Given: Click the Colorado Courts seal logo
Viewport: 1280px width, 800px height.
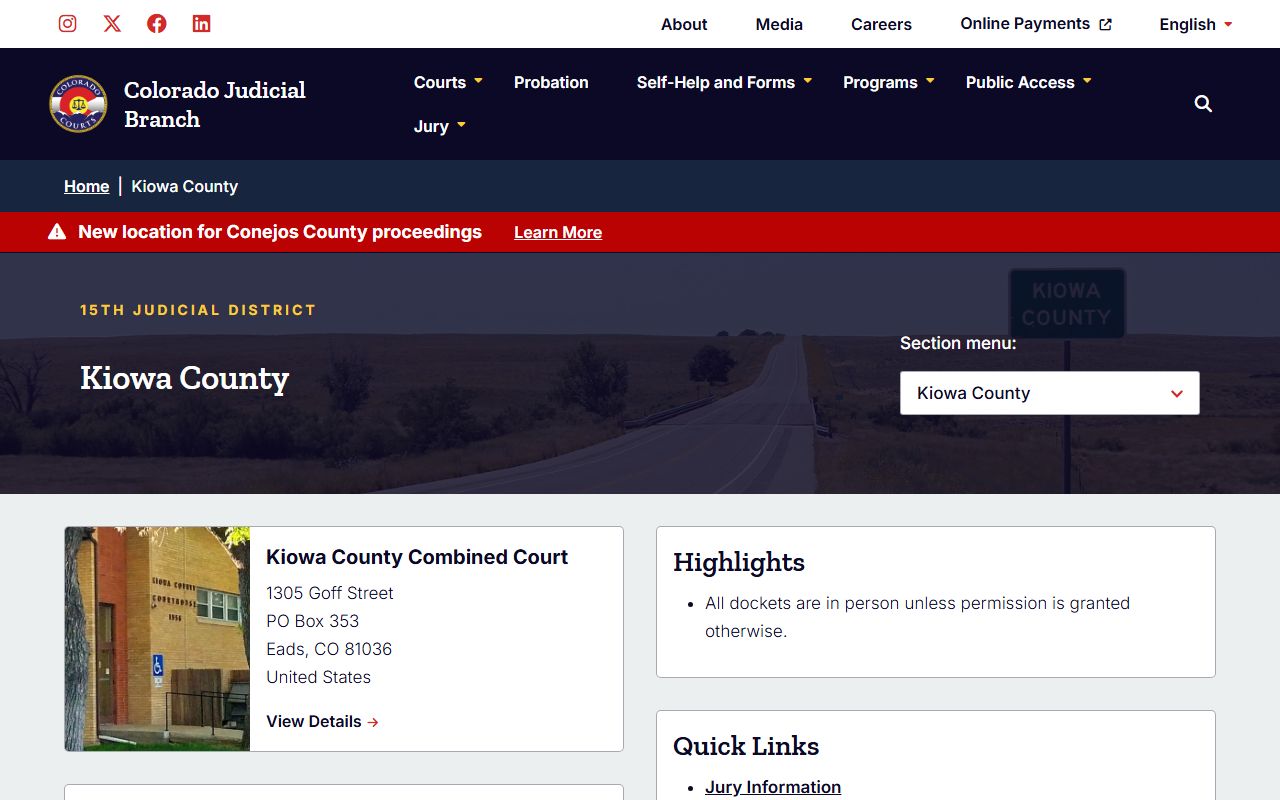Looking at the screenshot, I should (x=78, y=104).
